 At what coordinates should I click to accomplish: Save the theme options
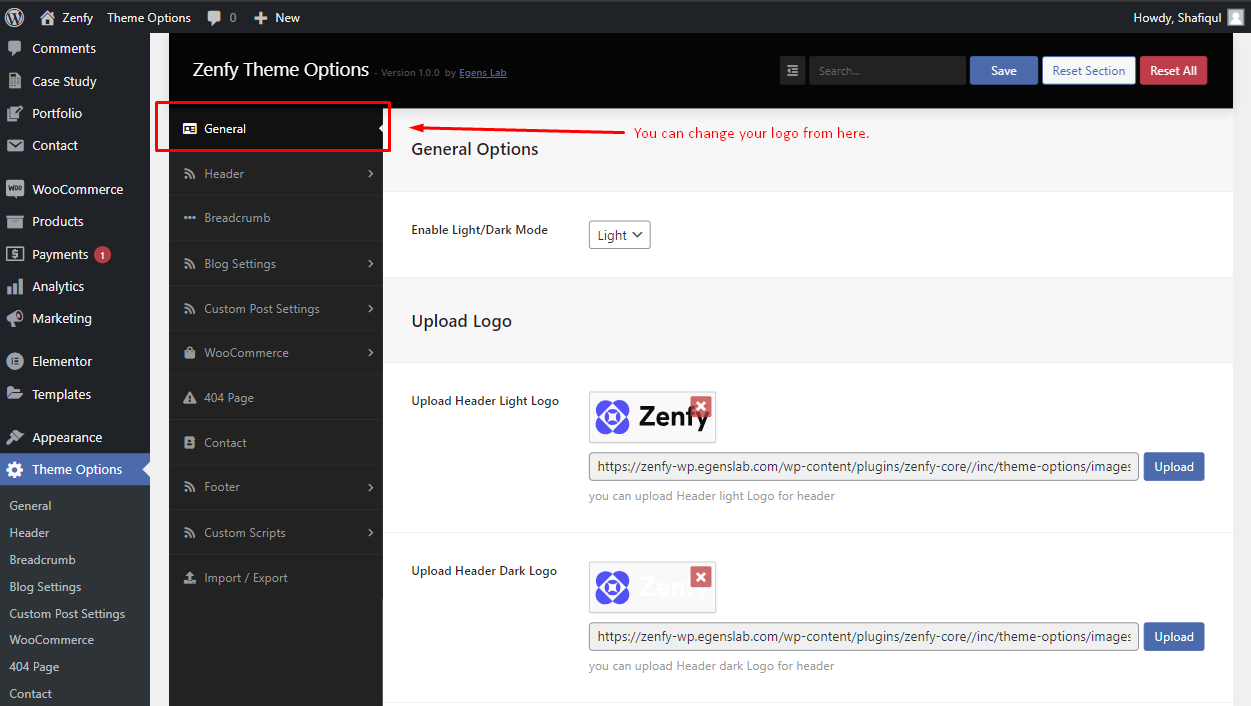tap(1004, 71)
